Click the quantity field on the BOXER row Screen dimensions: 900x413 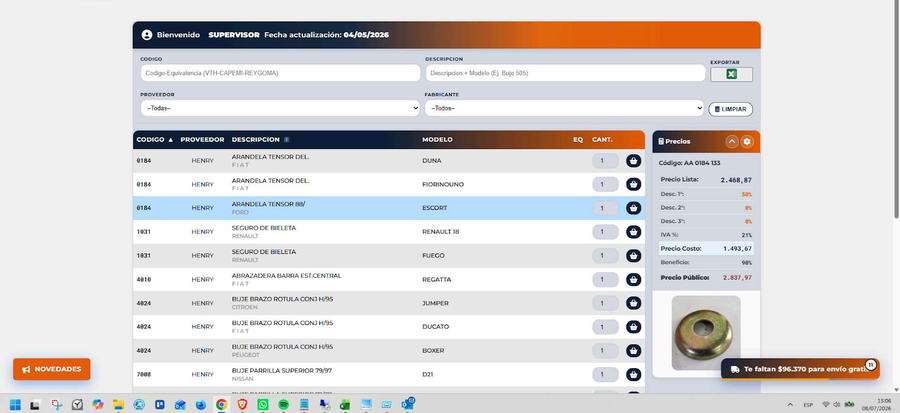[605, 350]
